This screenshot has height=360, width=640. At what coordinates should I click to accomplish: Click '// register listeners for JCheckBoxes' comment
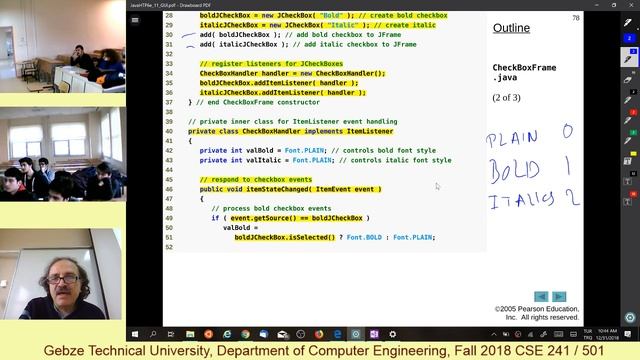tap(271, 64)
